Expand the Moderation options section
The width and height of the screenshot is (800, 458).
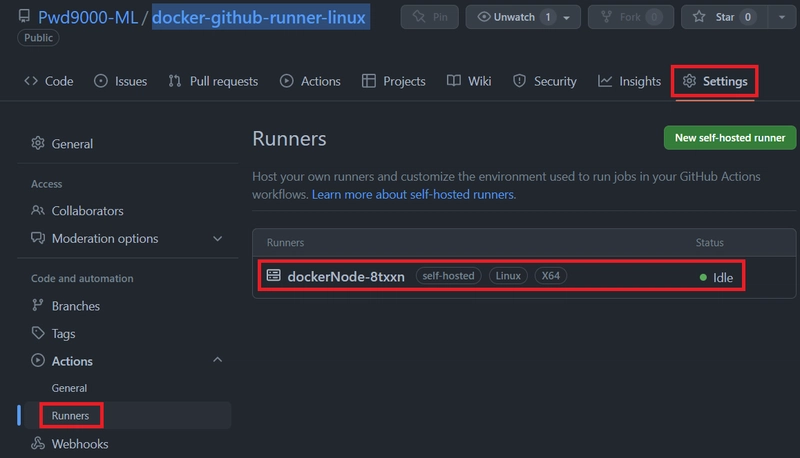tap(218, 239)
